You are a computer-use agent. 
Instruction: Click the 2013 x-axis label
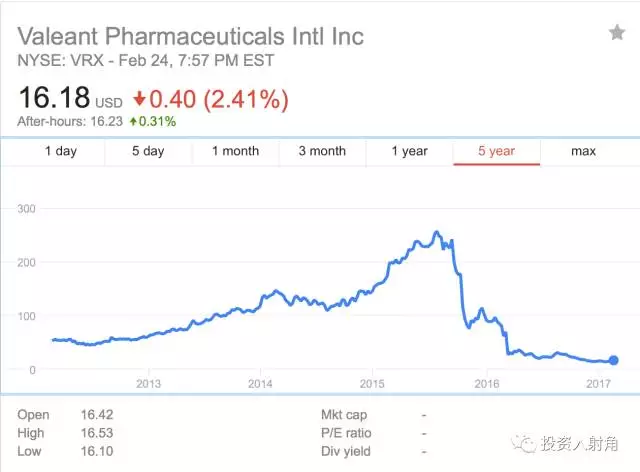coord(148,385)
